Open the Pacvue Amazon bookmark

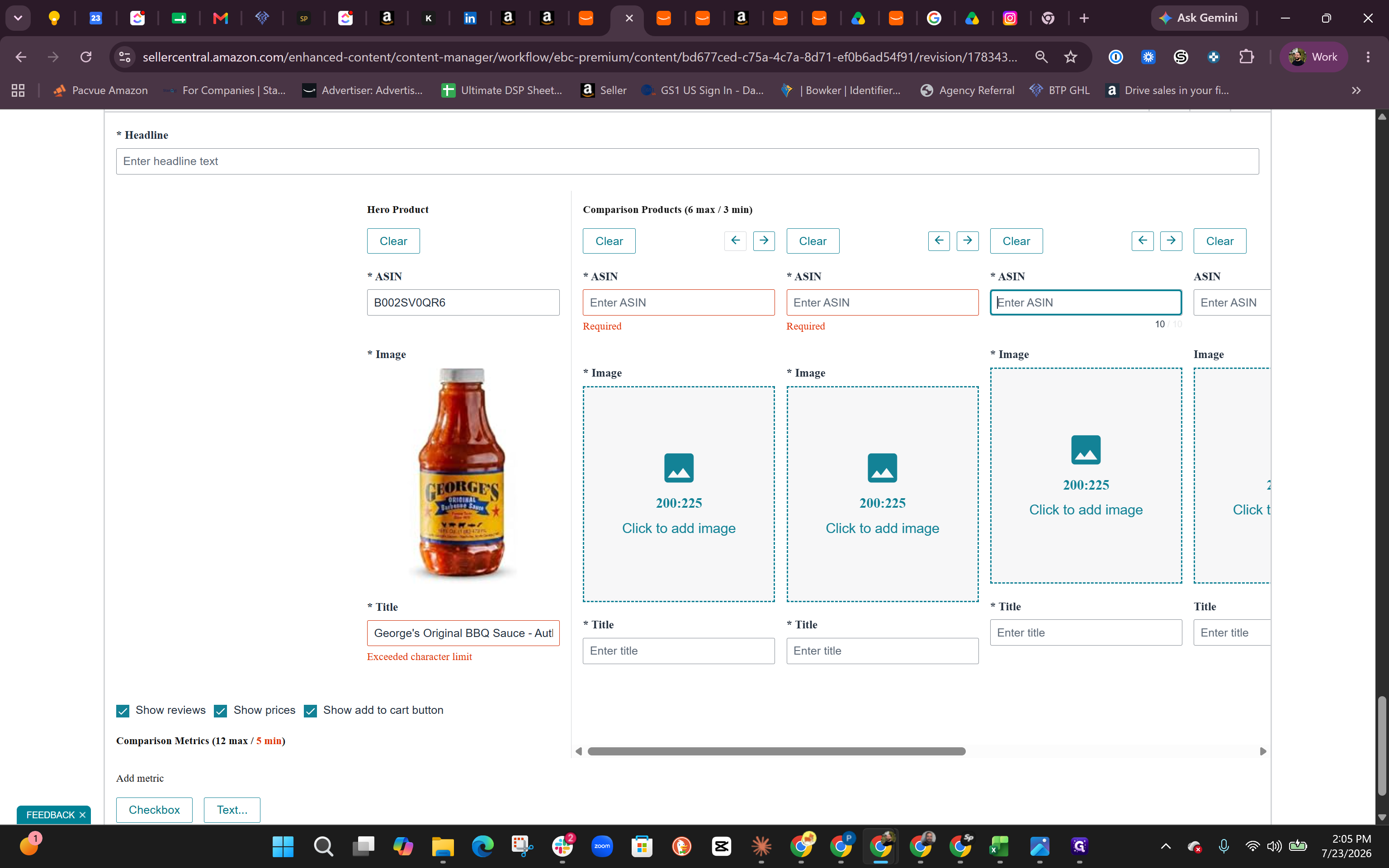coord(100,90)
